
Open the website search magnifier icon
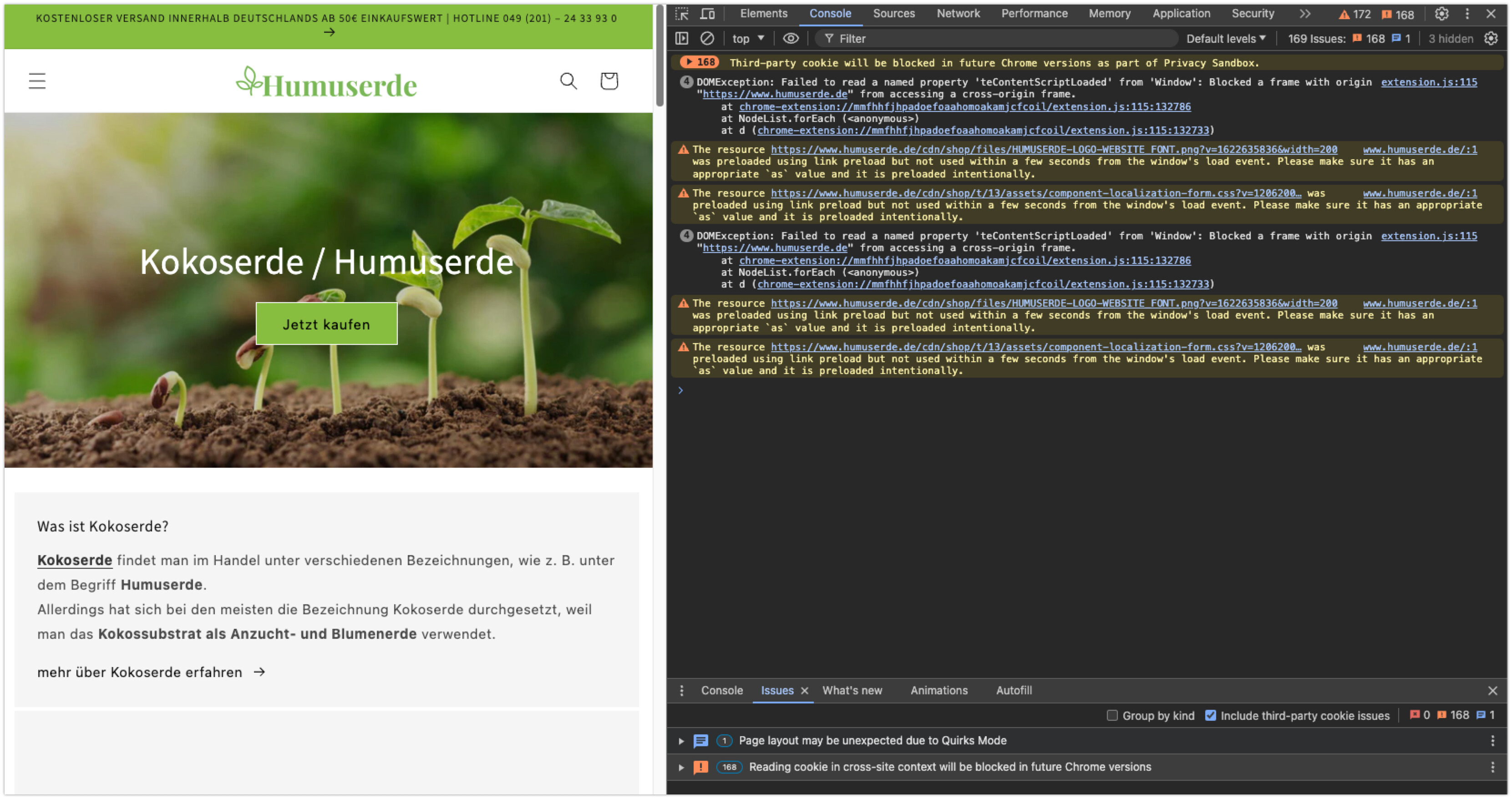tap(568, 81)
